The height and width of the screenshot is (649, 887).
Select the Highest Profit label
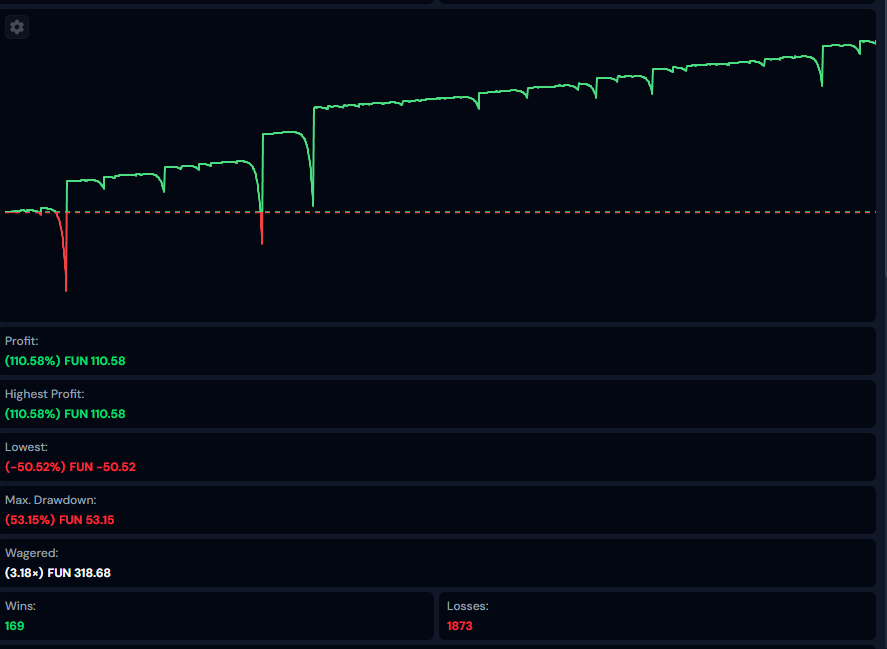[x=44, y=394]
